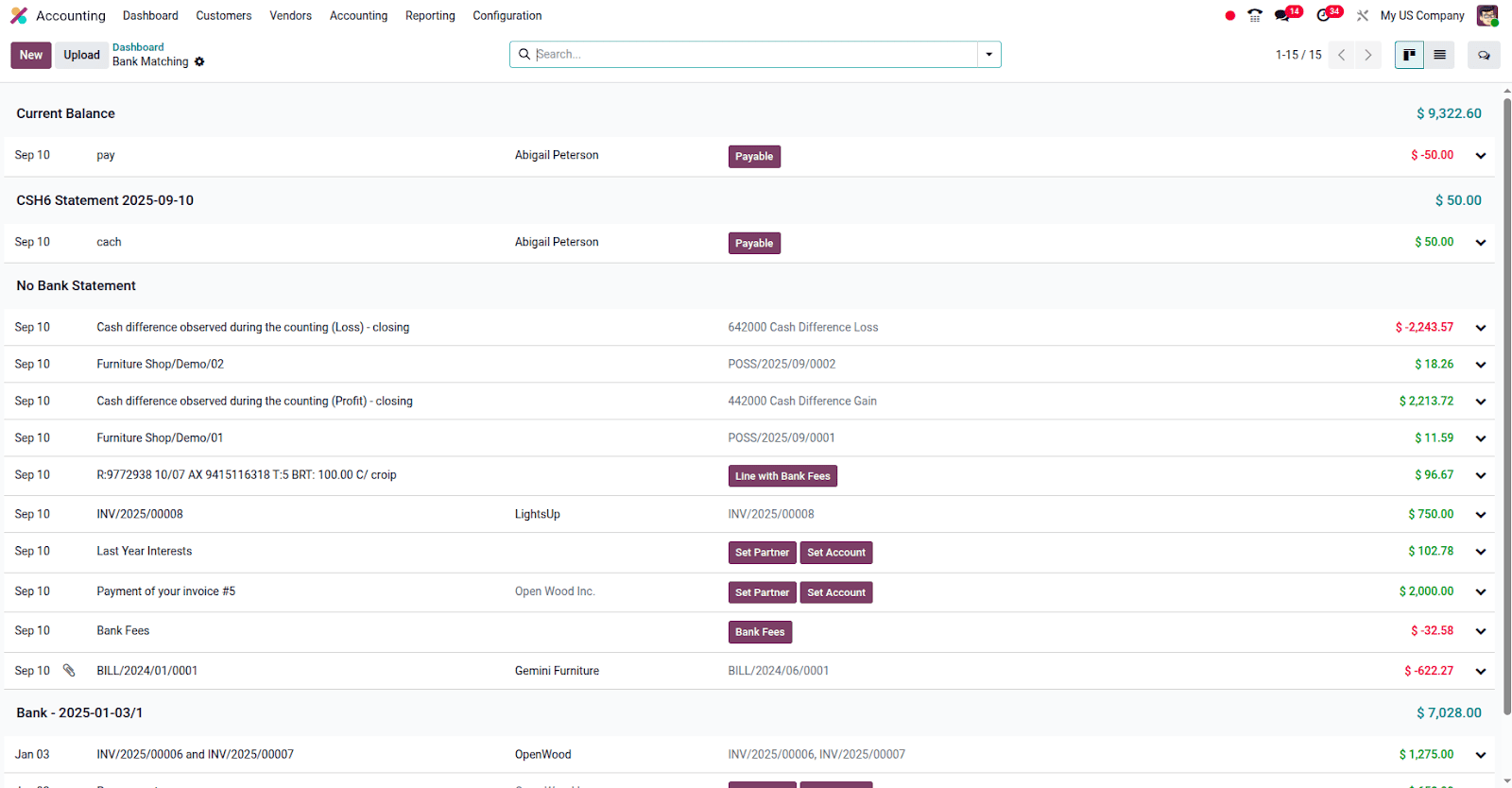Expand the Last Year Interests row chevron
This screenshot has width=1512, height=788.
point(1481,552)
